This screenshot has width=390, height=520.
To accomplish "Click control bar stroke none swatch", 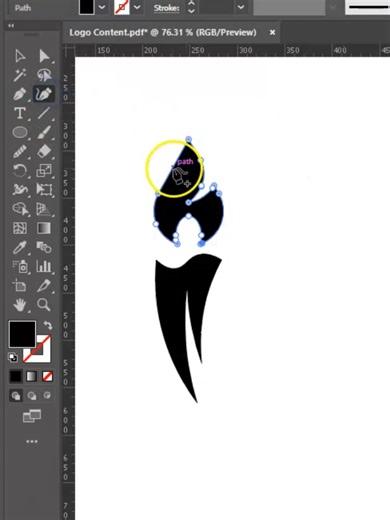I will [122, 7].
